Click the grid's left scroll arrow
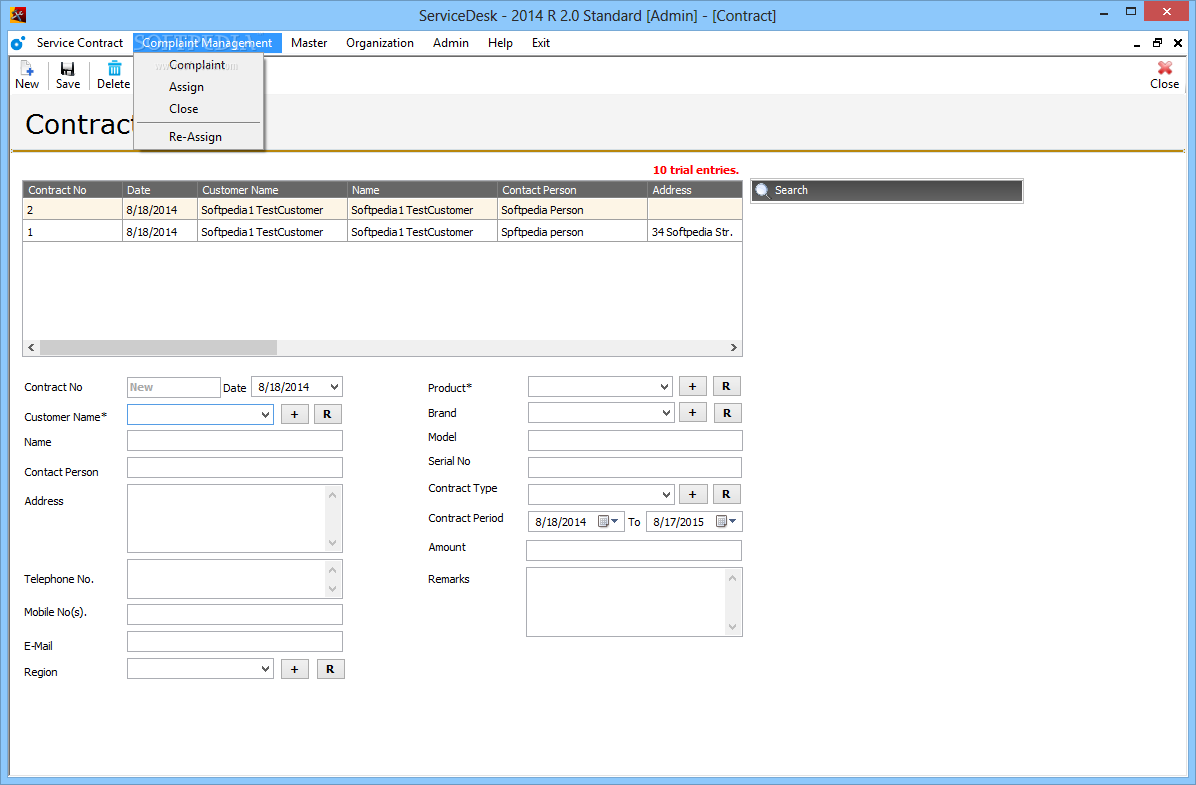The image size is (1196, 785). click(31, 347)
